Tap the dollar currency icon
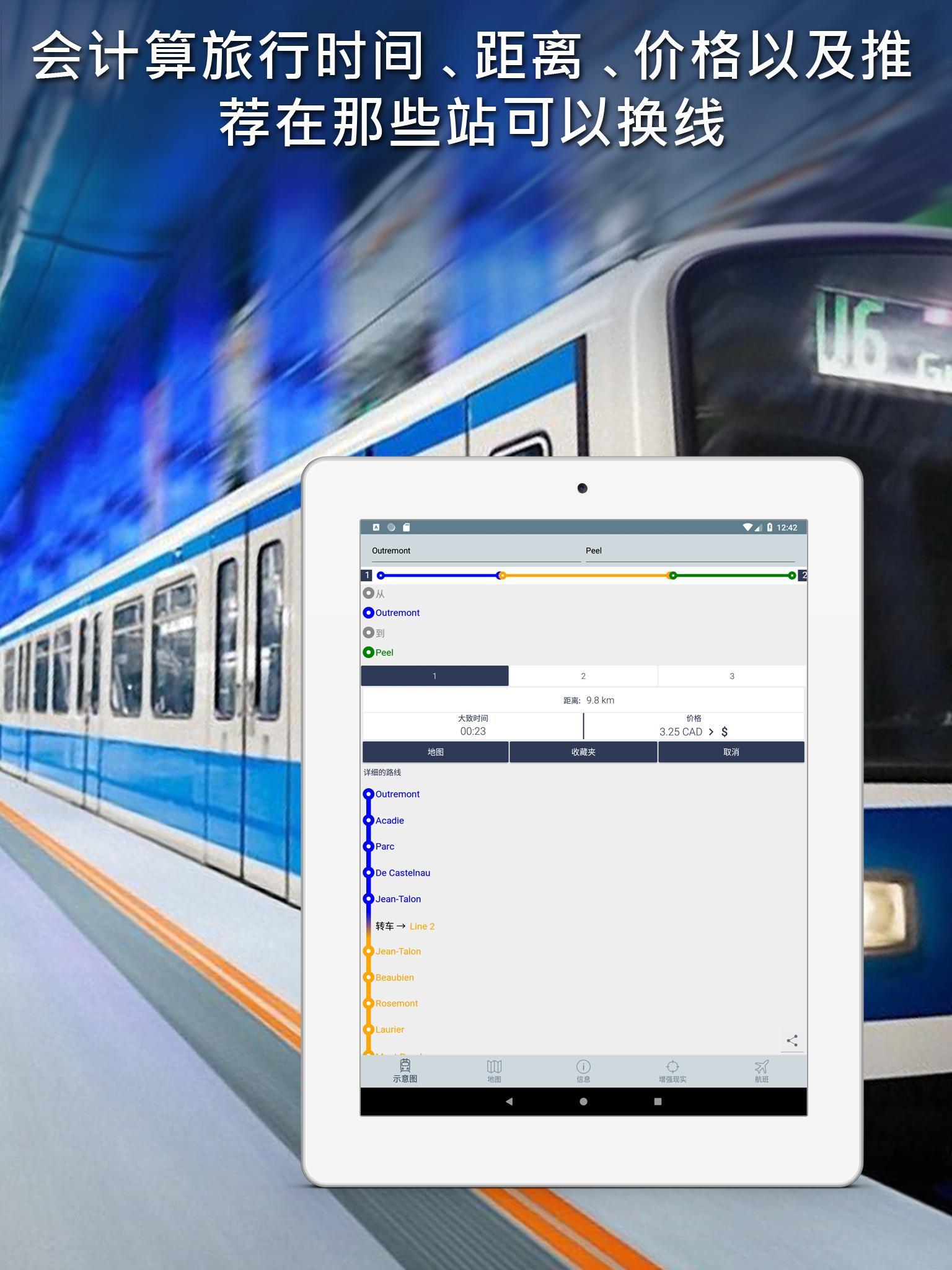This screenshot has height=1270, width=952. pos(725,732)
